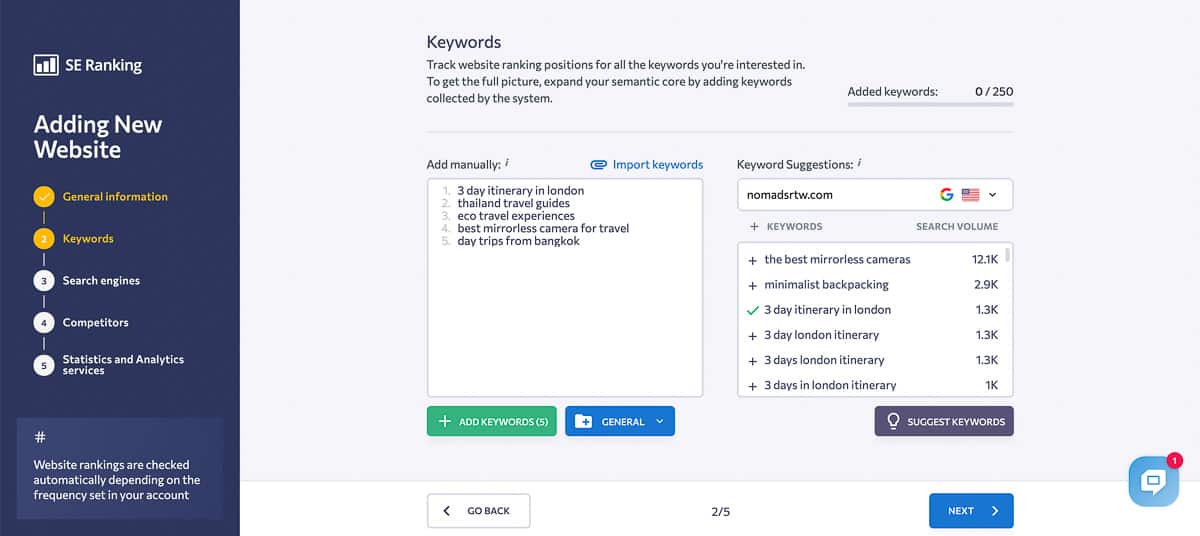Click the SE Ranking logo icon

click(45, 65)
